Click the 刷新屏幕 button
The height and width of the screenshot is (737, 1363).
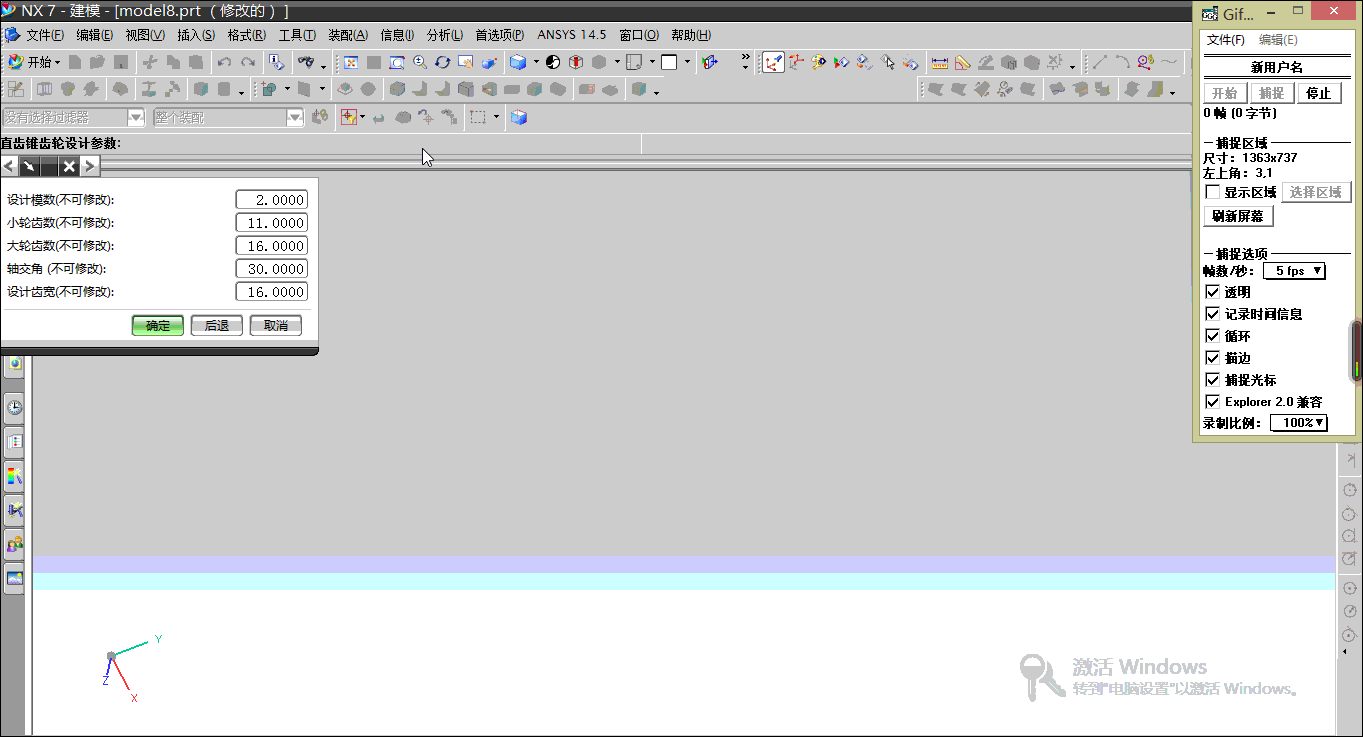[1238, 216]
